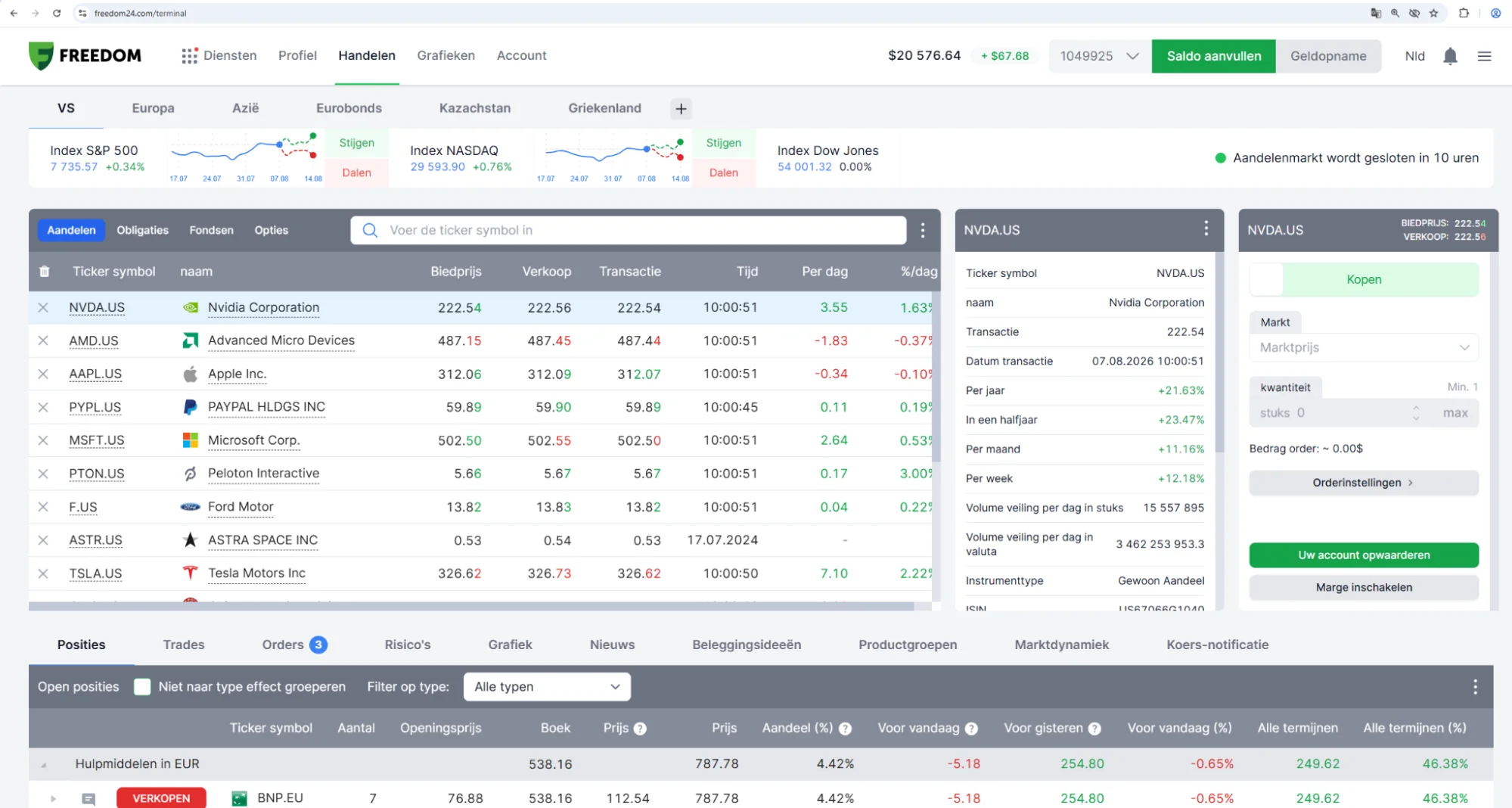This screenshot has height=808, width=1512.
Task: Open comment icon on BNP.EU position
Action: (x=88, y=798)
